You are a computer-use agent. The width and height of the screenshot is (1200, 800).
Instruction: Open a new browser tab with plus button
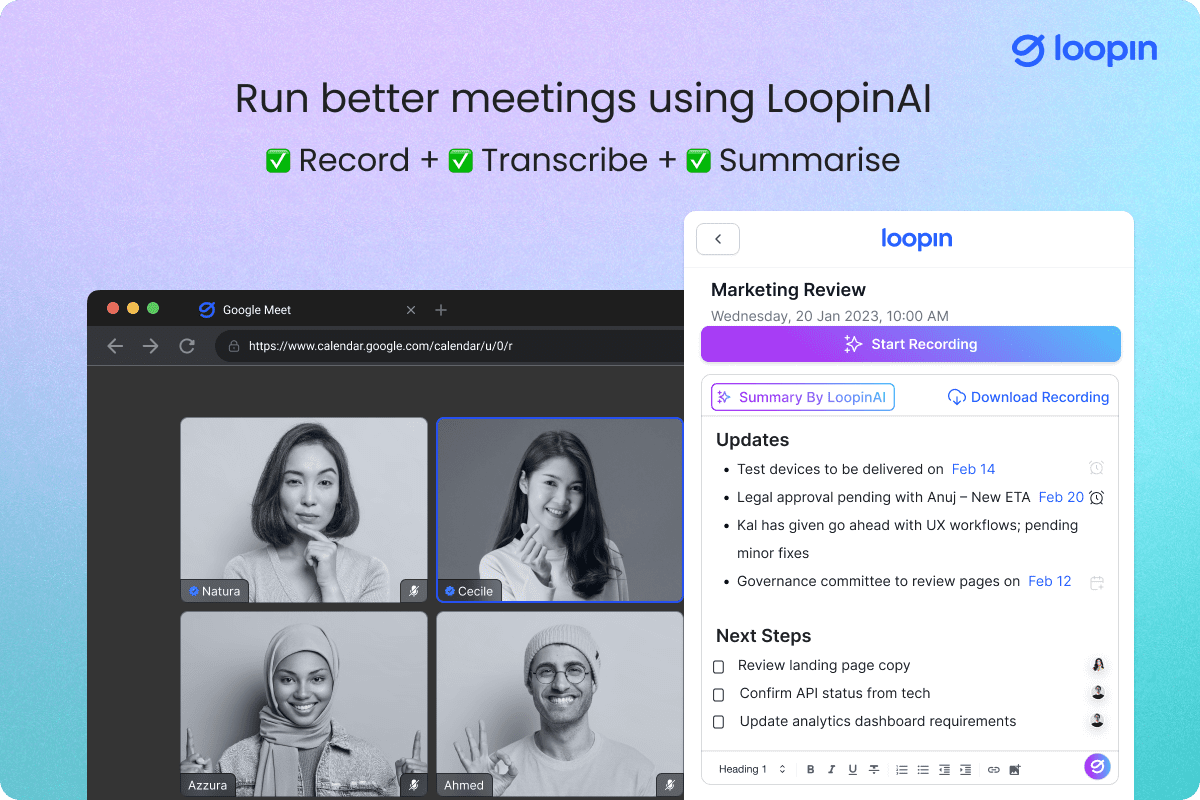pyautogui.click(x=441, y=310)
